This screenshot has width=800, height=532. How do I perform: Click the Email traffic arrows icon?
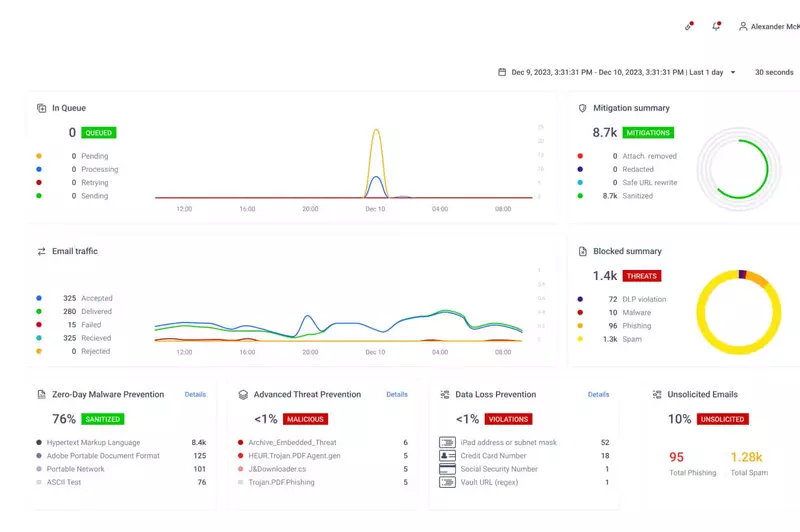(42, 251)
